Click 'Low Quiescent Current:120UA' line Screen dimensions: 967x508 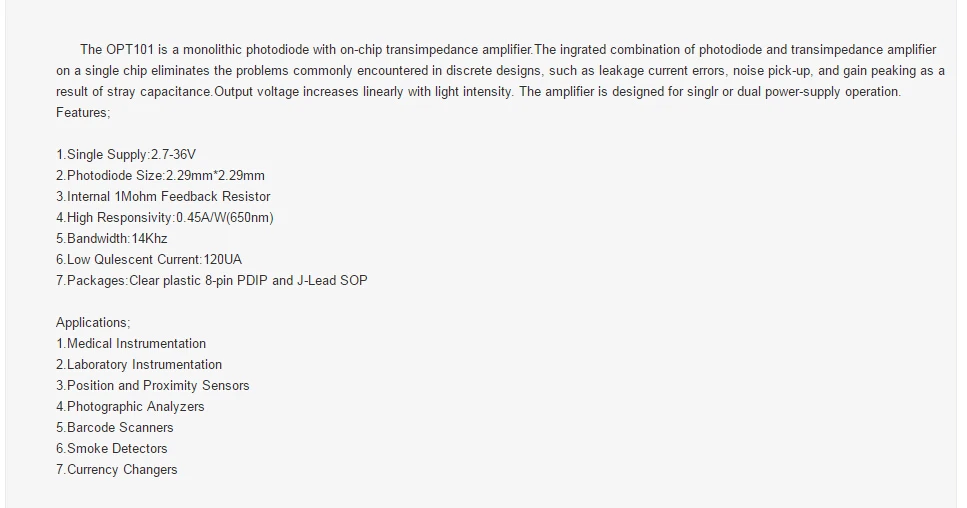(x=149, y=260)
